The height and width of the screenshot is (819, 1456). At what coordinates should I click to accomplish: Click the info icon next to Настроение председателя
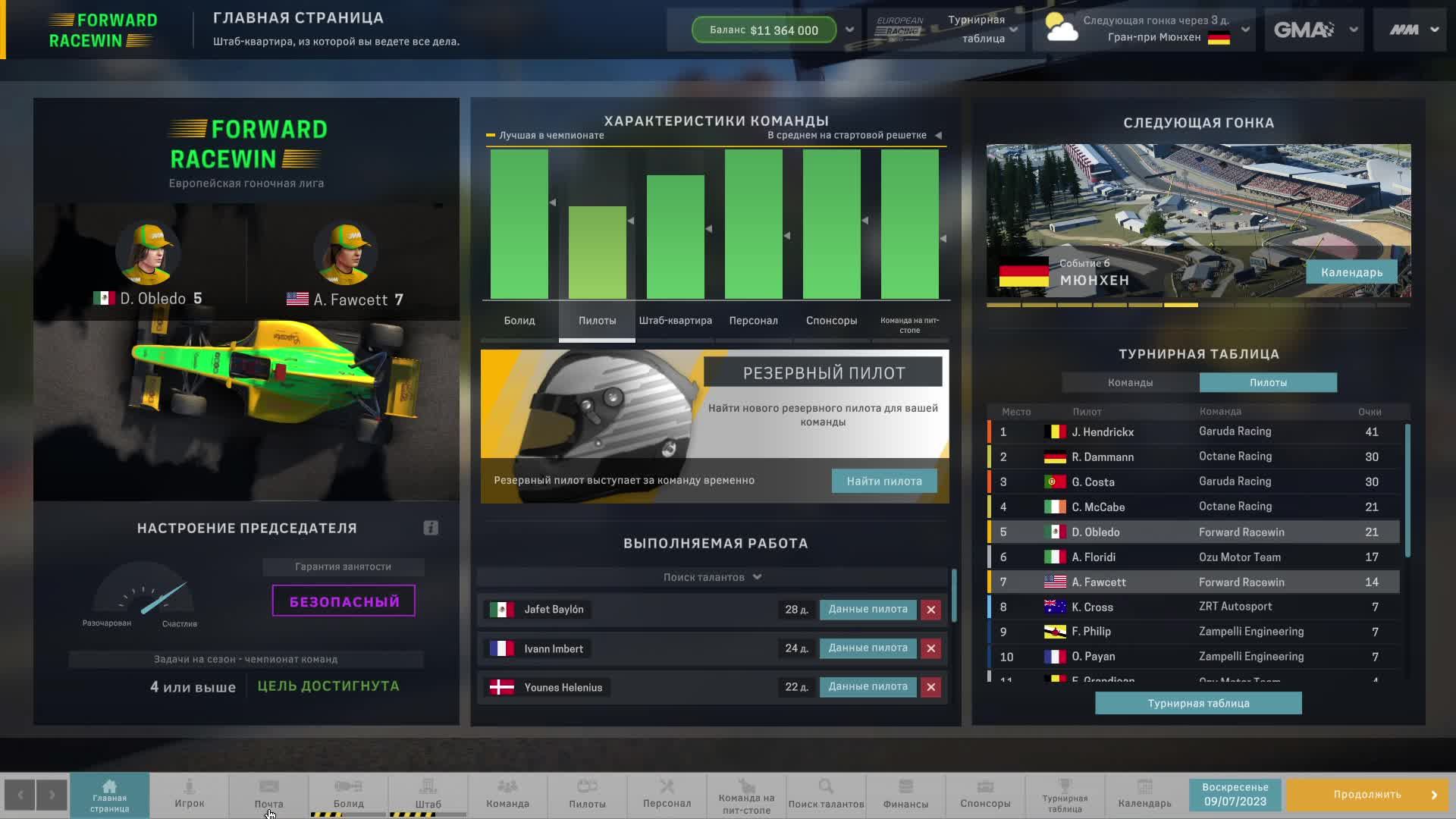click(x=431, y=527)
